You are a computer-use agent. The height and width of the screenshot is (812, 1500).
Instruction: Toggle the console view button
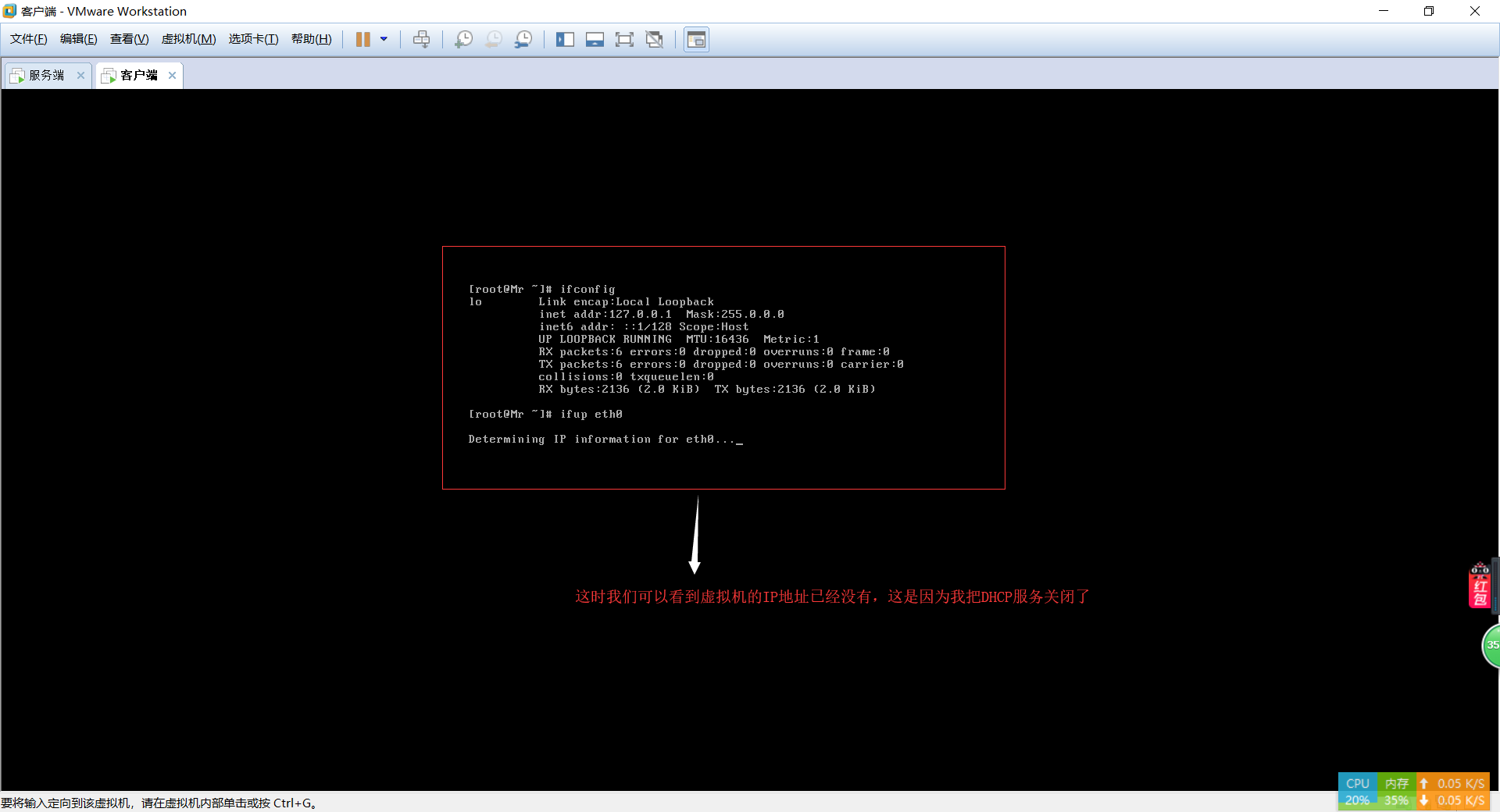tap(696, 39)
